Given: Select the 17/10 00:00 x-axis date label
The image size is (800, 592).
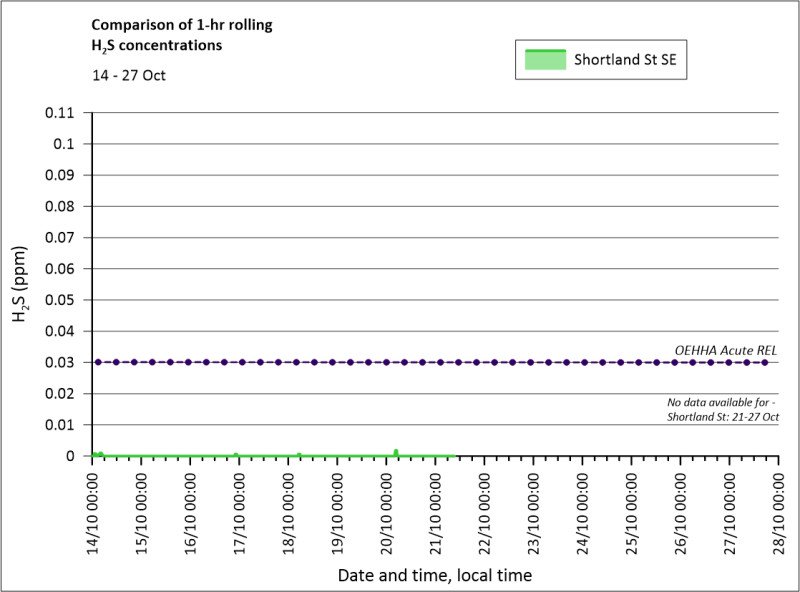Looking at the screenshot, I should coord(240,510).
